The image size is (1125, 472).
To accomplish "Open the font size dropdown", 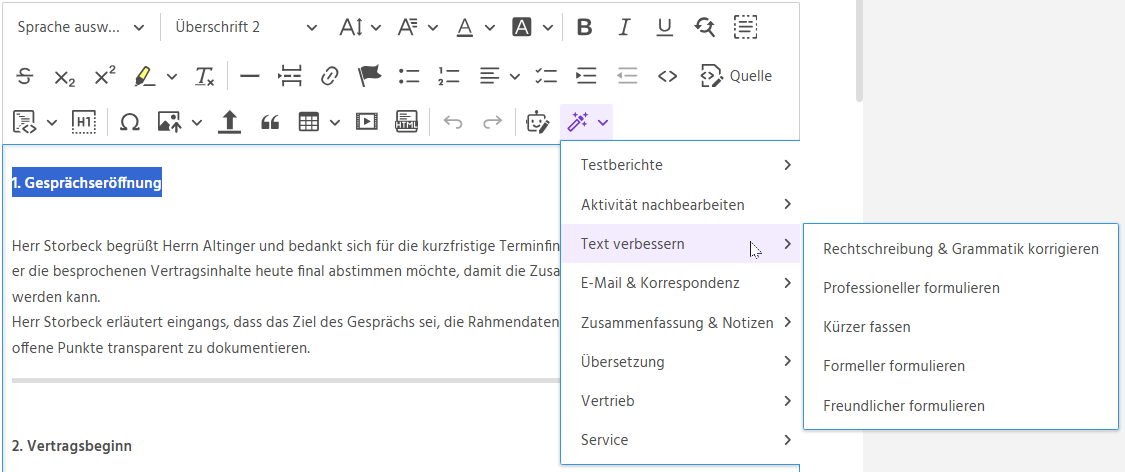I will coord(360,27).
